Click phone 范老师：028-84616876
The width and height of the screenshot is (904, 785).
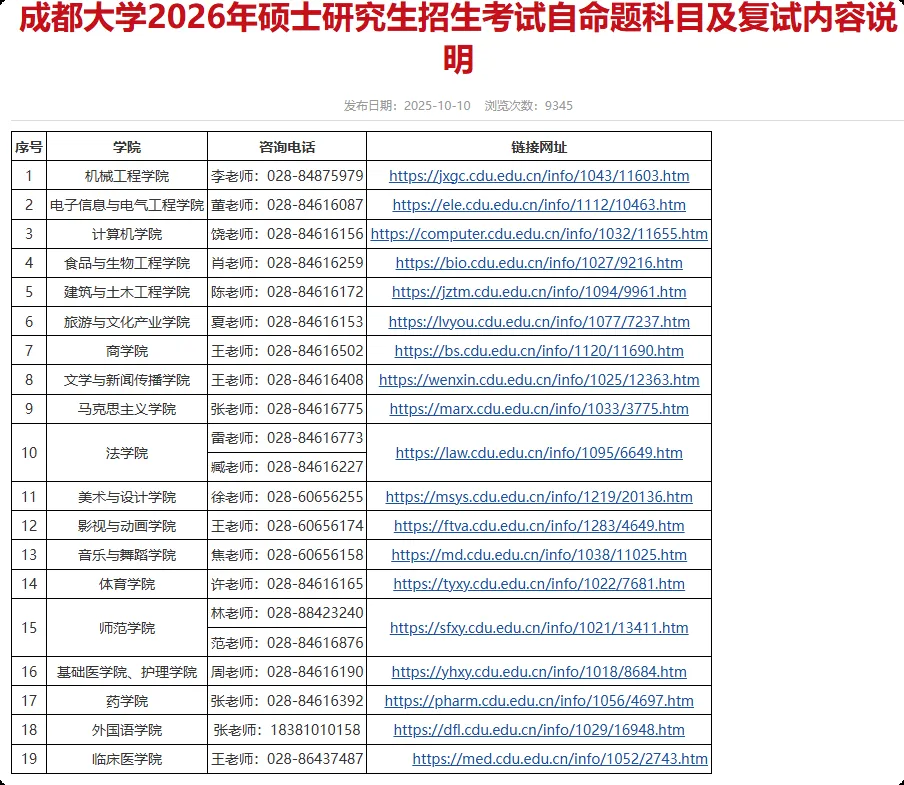coord(287,643)
